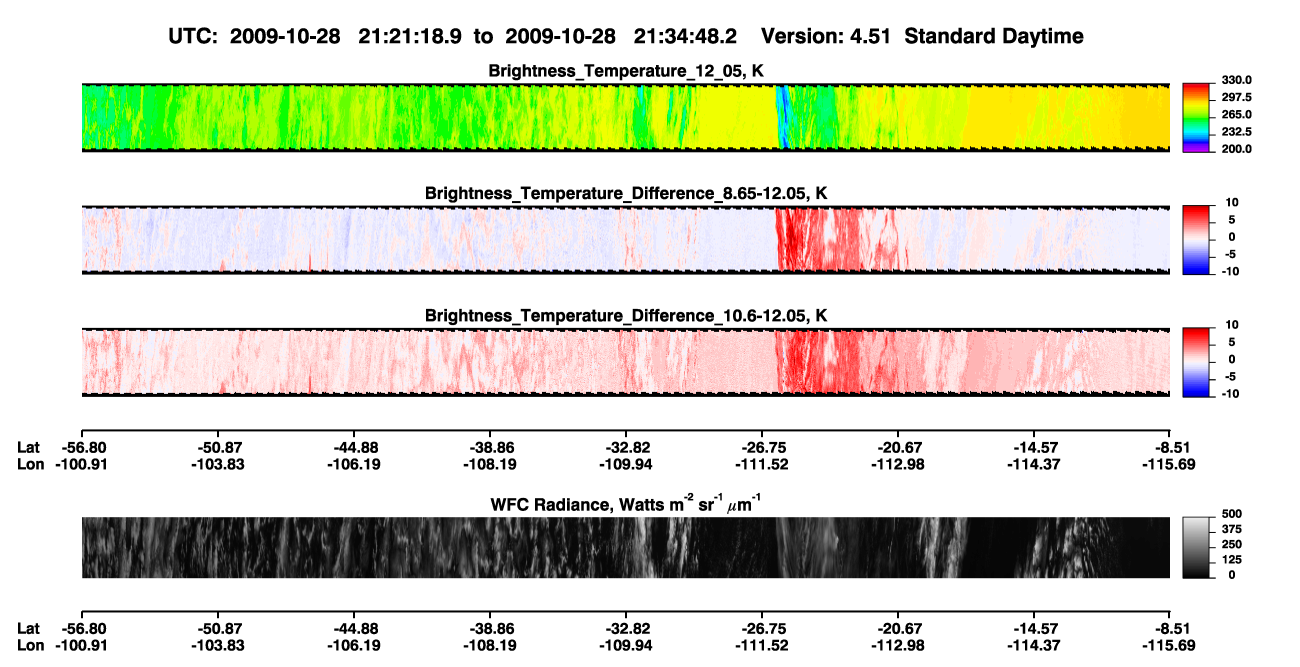Click the '232.5' colorbar tick label
This screenshot has width=1300, height=667.
click(x=1235, y=132)
